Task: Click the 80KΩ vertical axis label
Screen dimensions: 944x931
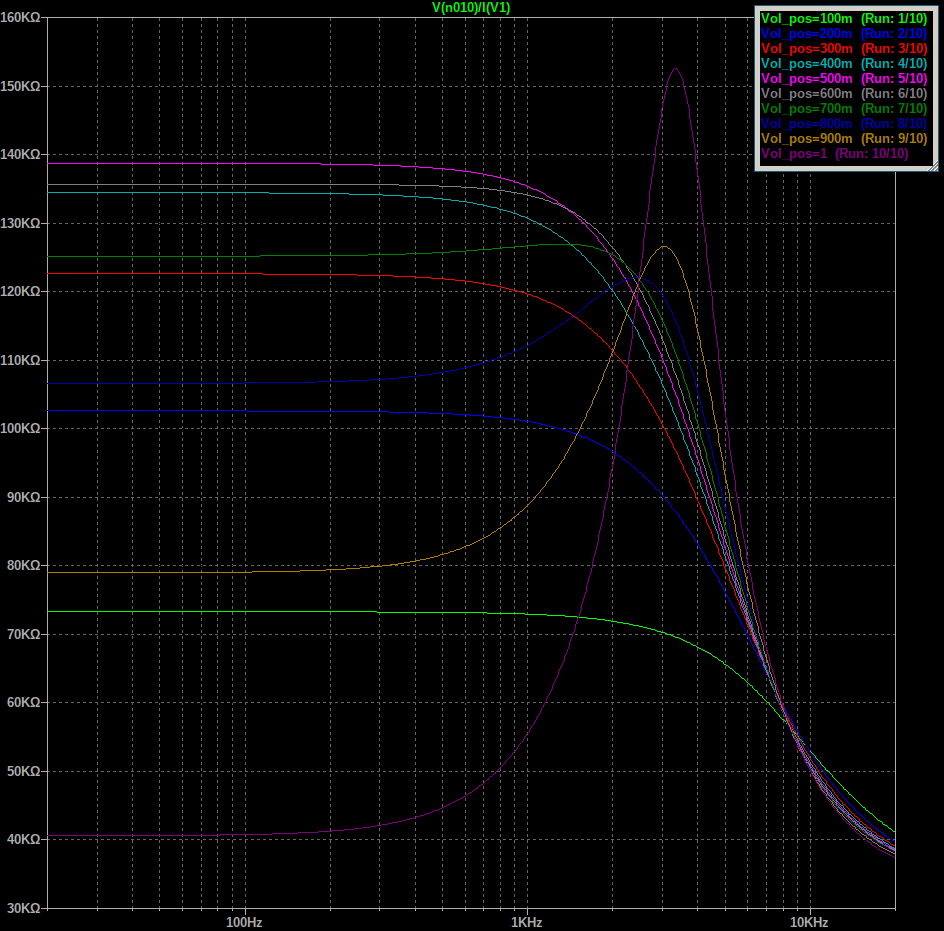Action: pos(23,565)
